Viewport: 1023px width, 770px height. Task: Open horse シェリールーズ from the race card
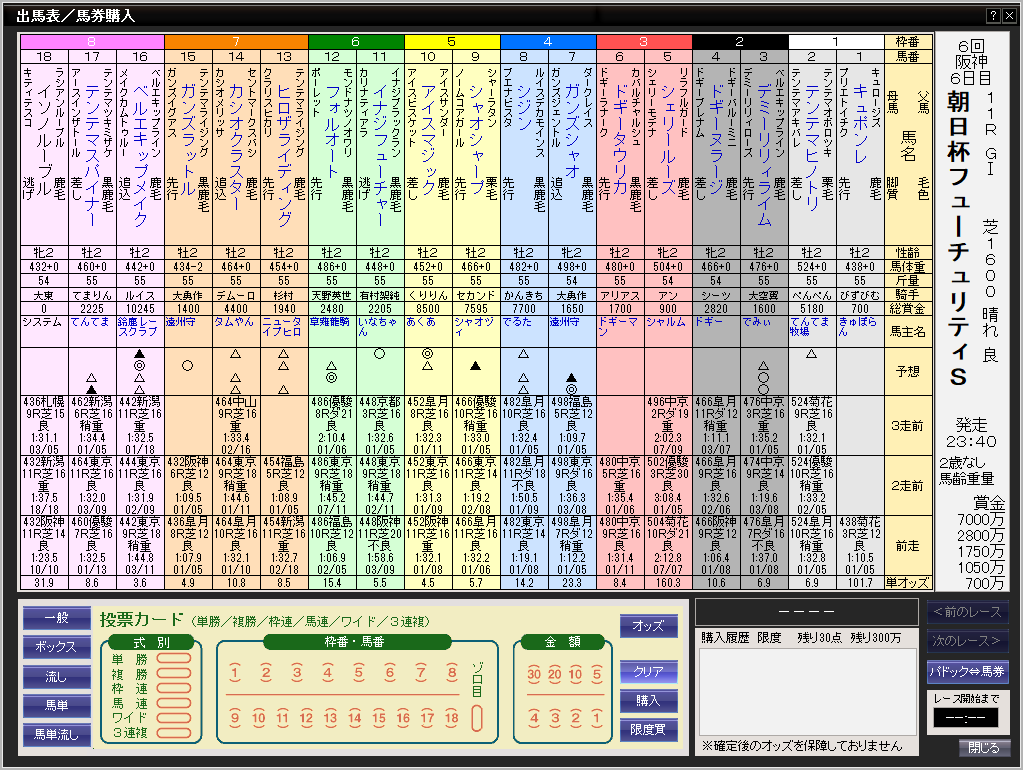[x=667, y=140]
